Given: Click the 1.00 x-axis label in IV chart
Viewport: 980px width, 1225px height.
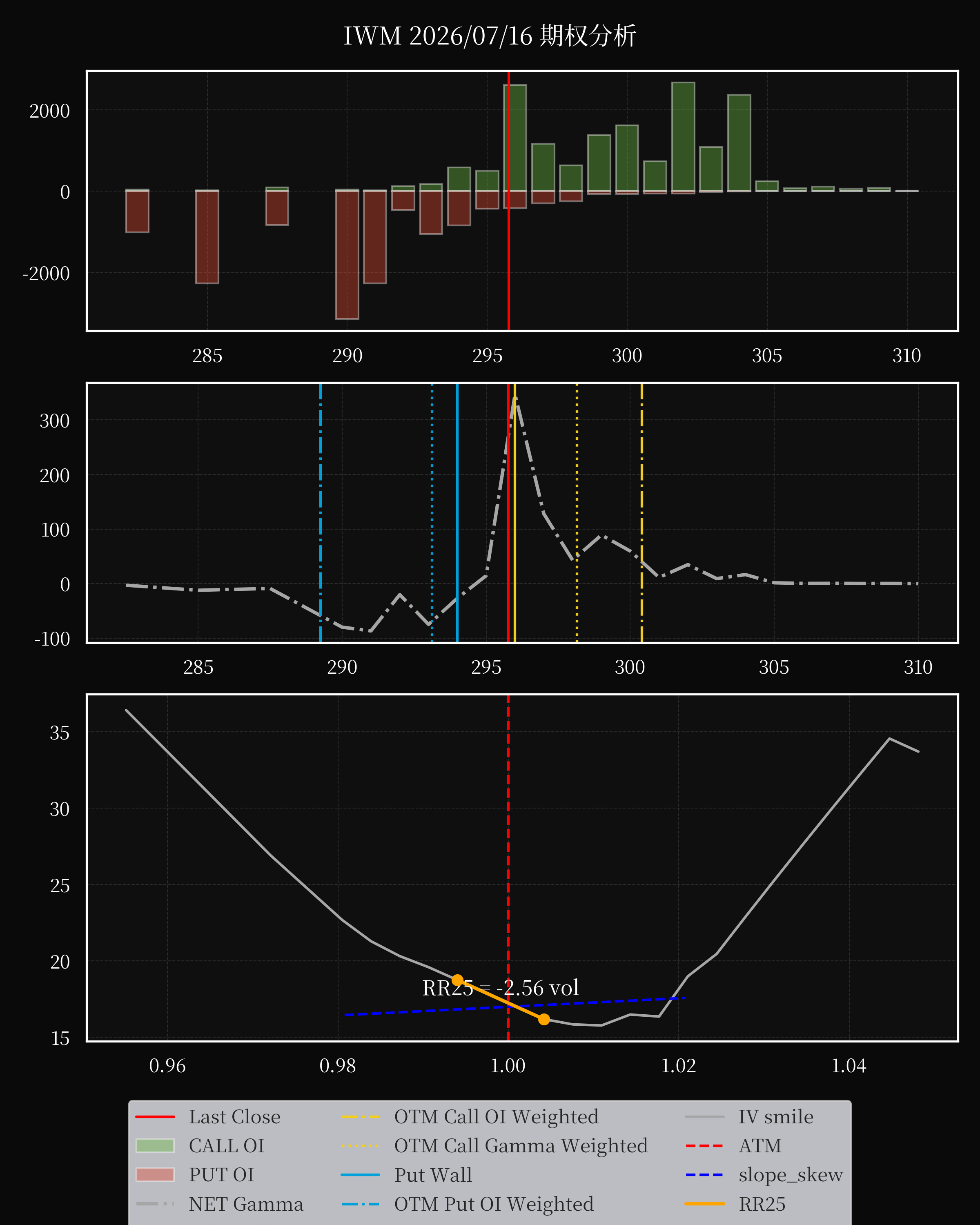Looking at the screenshot, I should coord(508,1066).
